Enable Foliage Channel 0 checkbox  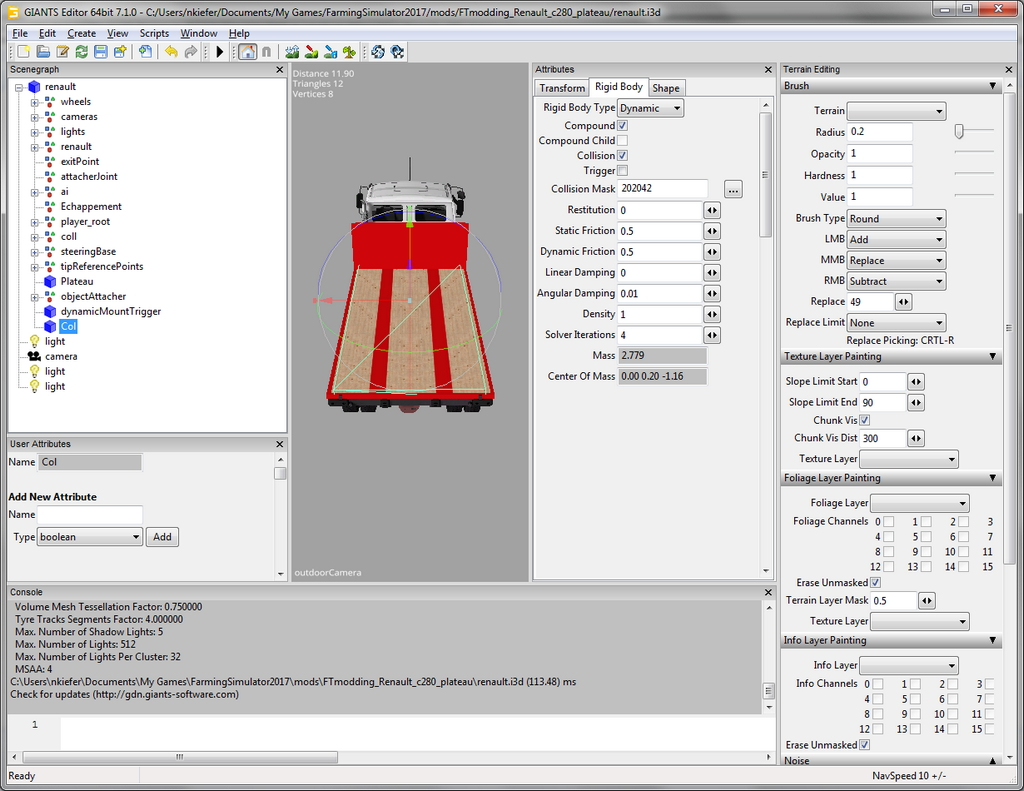point(888,521)
